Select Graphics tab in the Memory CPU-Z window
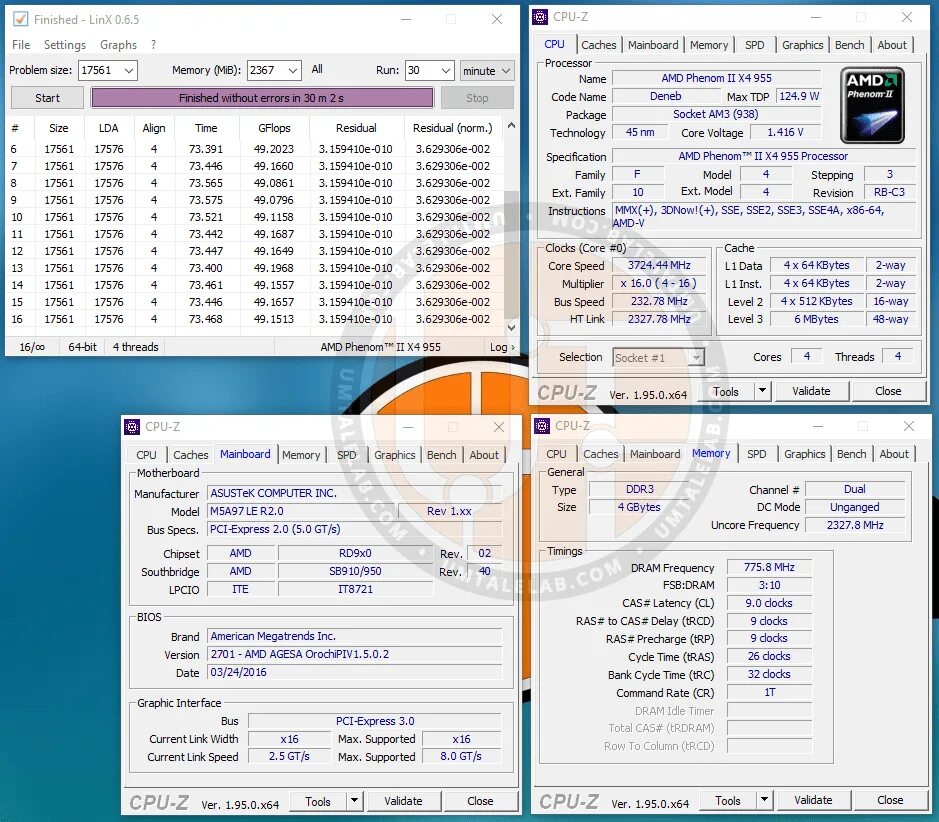Screen dimensions: 939x822 pos(804,454)
